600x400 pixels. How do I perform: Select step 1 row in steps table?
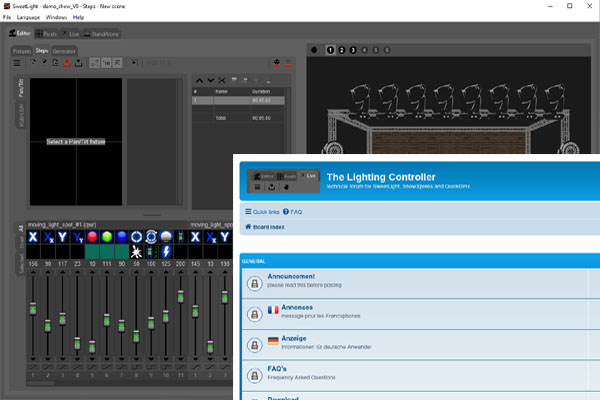click(238, 100)
